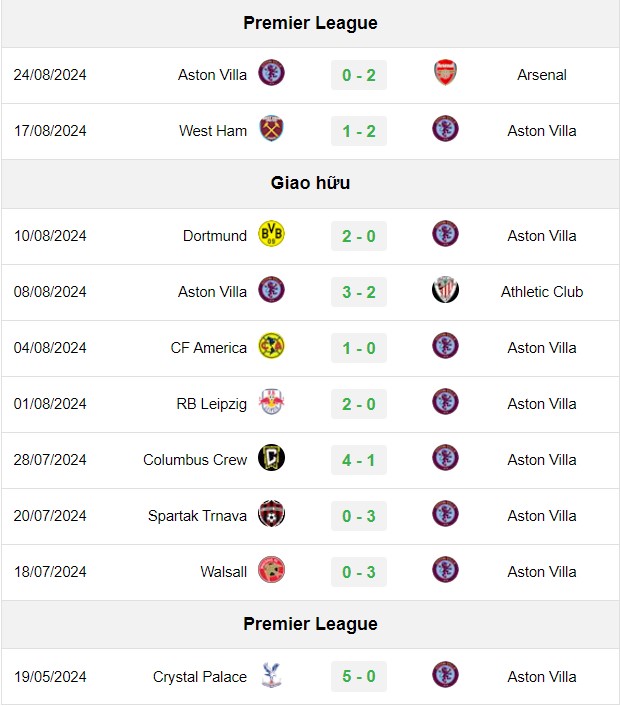Click the Columbus Crew team name

(x=195, y=460)
